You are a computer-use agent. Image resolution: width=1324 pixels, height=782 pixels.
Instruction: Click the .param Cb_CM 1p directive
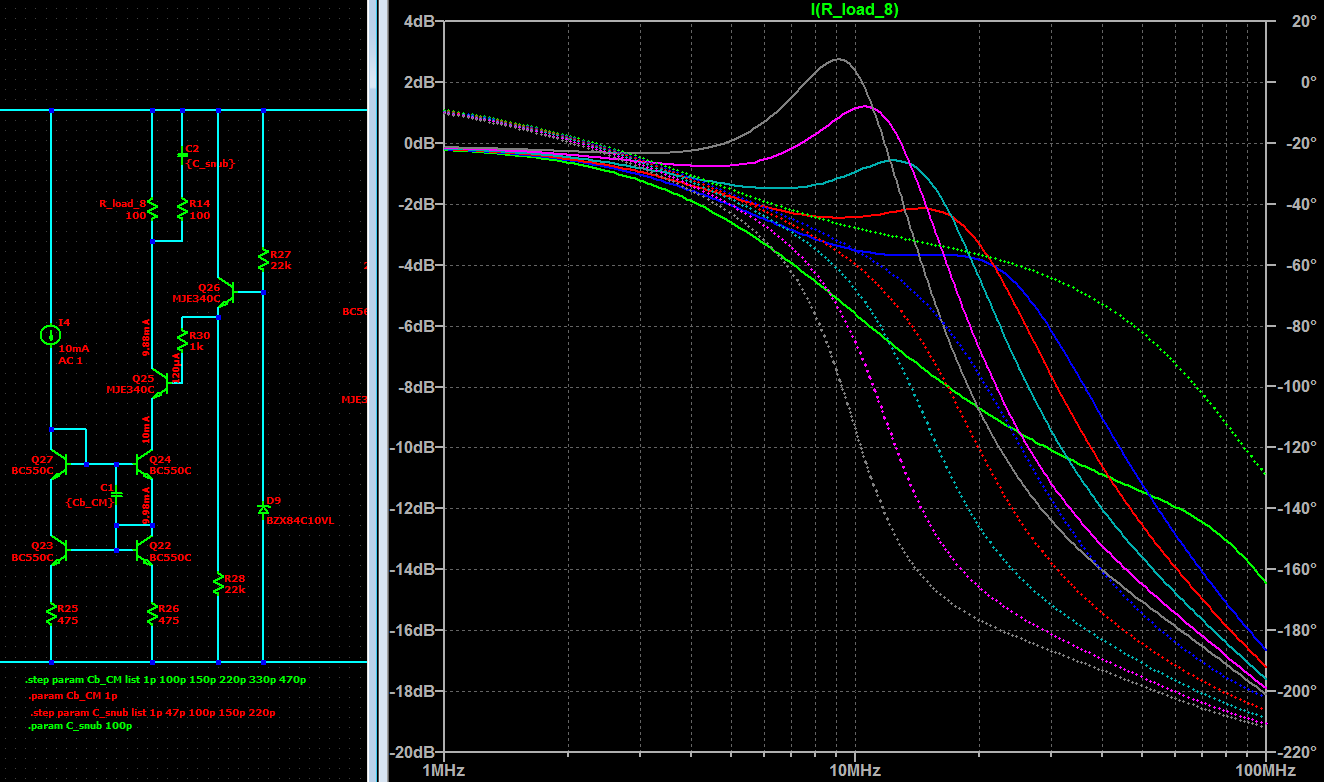[73, 695]
